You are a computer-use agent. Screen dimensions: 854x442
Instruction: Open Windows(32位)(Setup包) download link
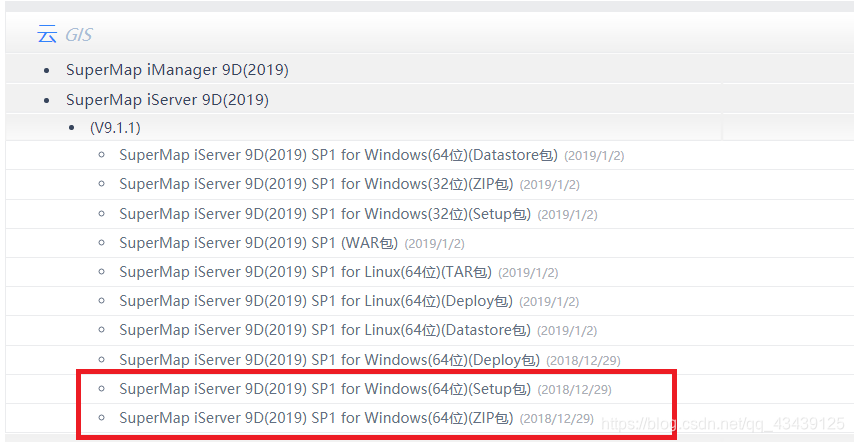click(x=325, y=214)
